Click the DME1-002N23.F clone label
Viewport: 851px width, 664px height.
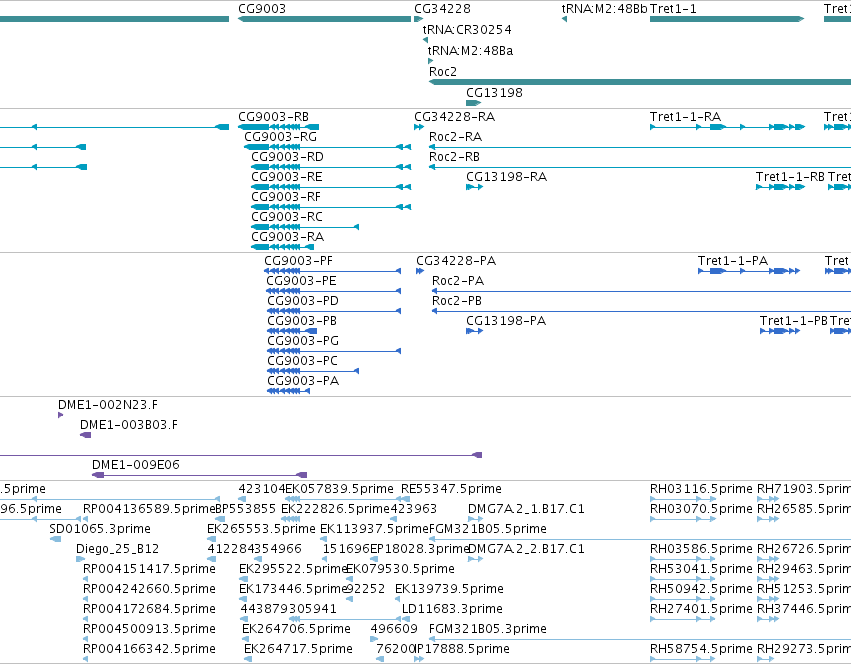(108, 405)
